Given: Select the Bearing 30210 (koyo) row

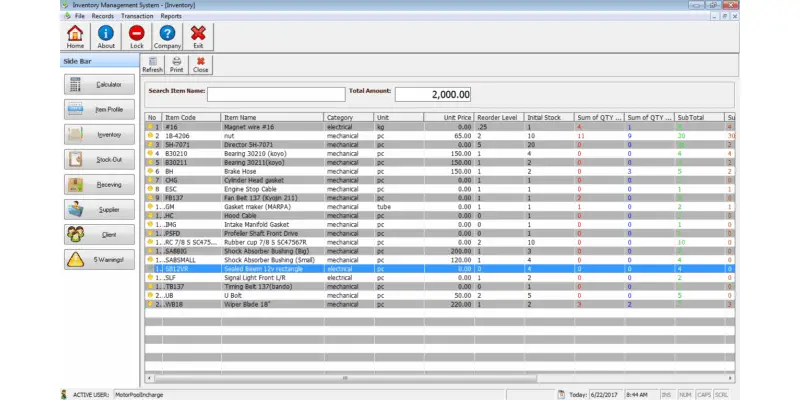Looking at the screenshot, I should (x=440, y=154).
